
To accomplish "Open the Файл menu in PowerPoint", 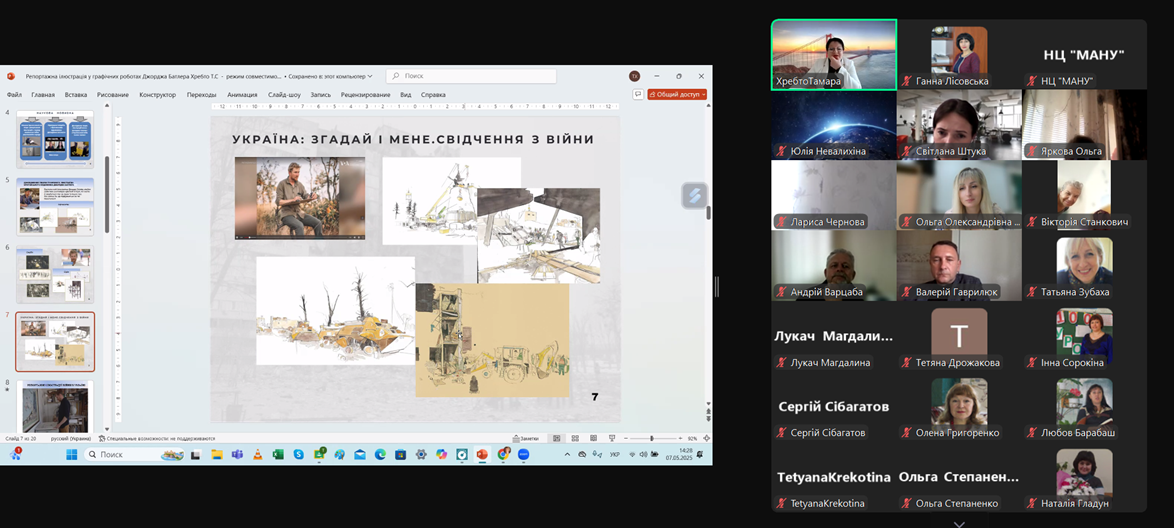I will 14,95.
